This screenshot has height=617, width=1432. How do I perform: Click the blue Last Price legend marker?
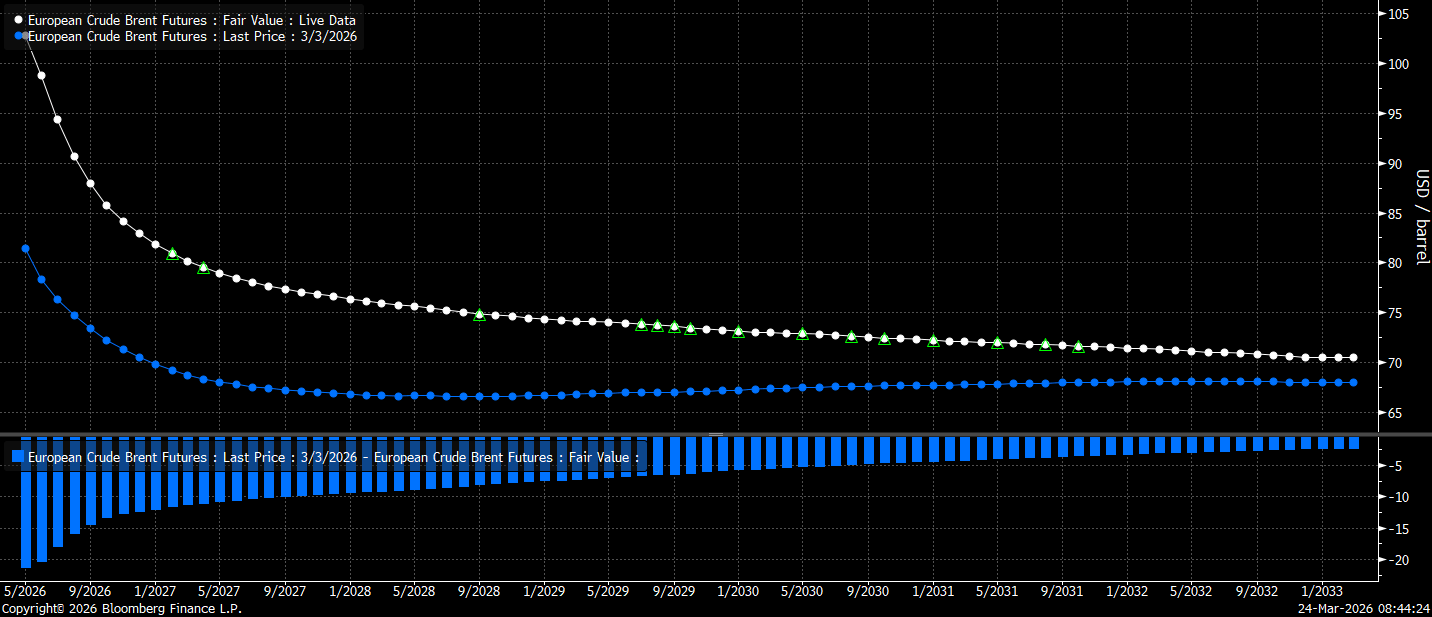(19, 36)
